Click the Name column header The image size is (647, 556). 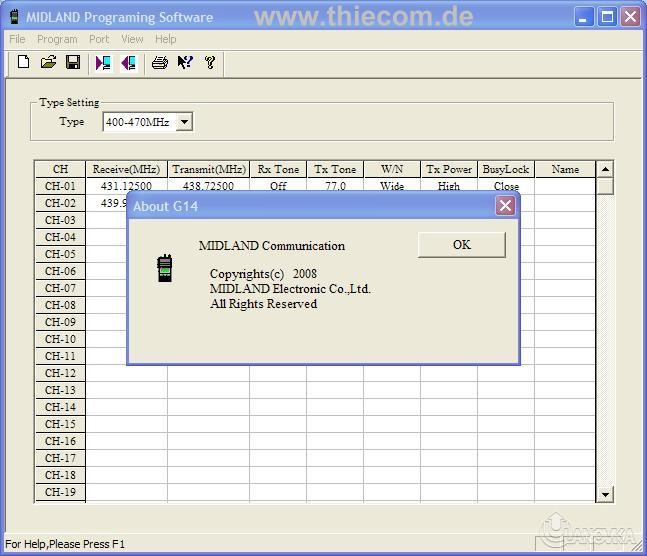[565, 169]
